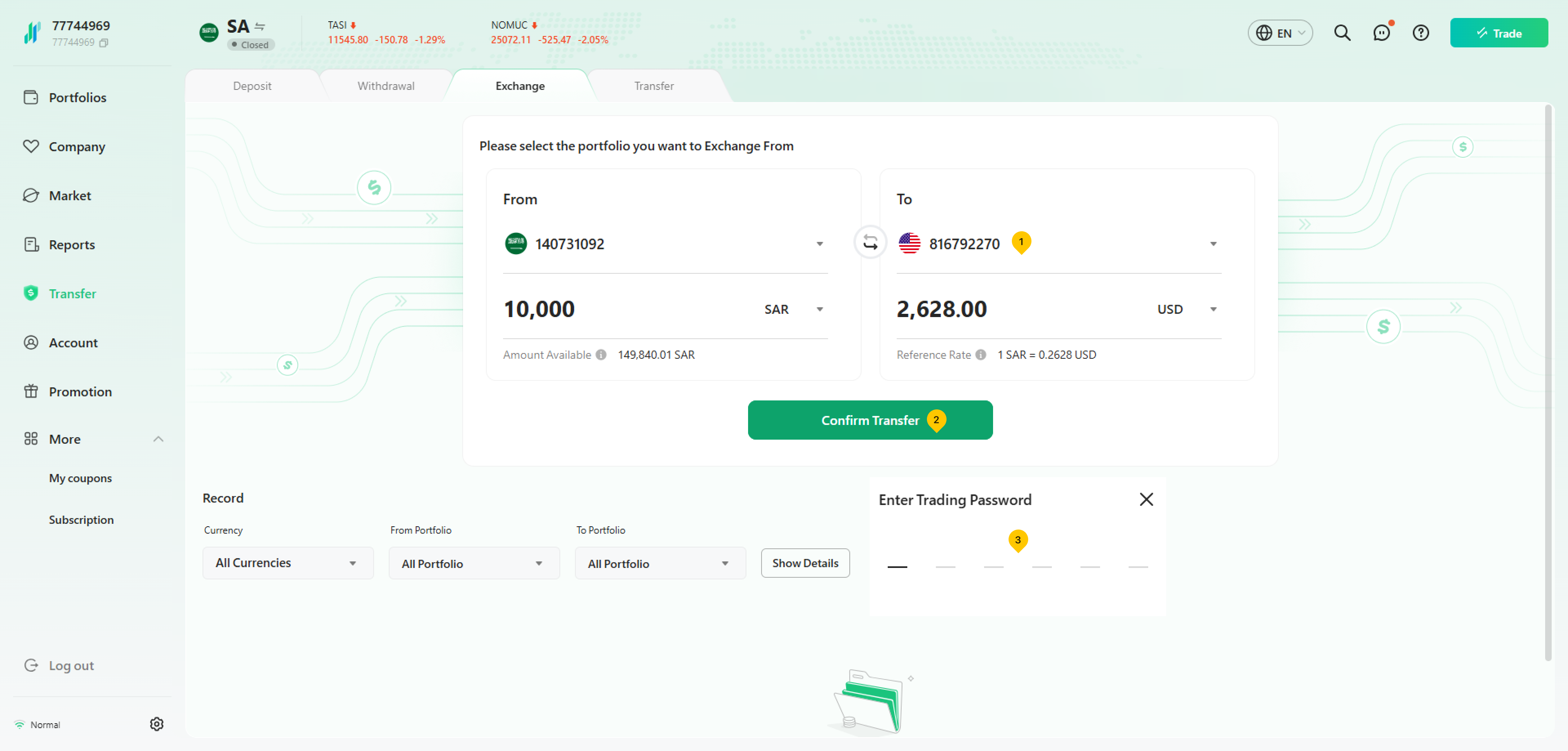Collapse the More menu section
The width and height of the screenshot is (1568, 751).
click(158, 438)
